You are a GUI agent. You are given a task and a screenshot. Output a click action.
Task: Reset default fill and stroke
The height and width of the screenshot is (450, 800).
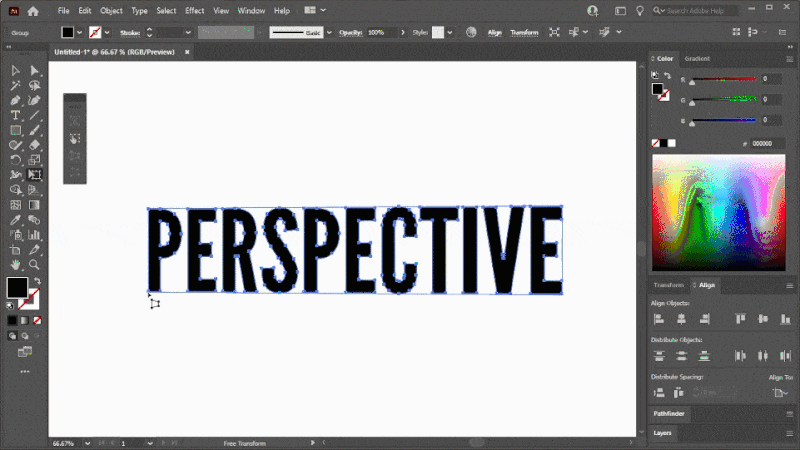pos(10,306)
